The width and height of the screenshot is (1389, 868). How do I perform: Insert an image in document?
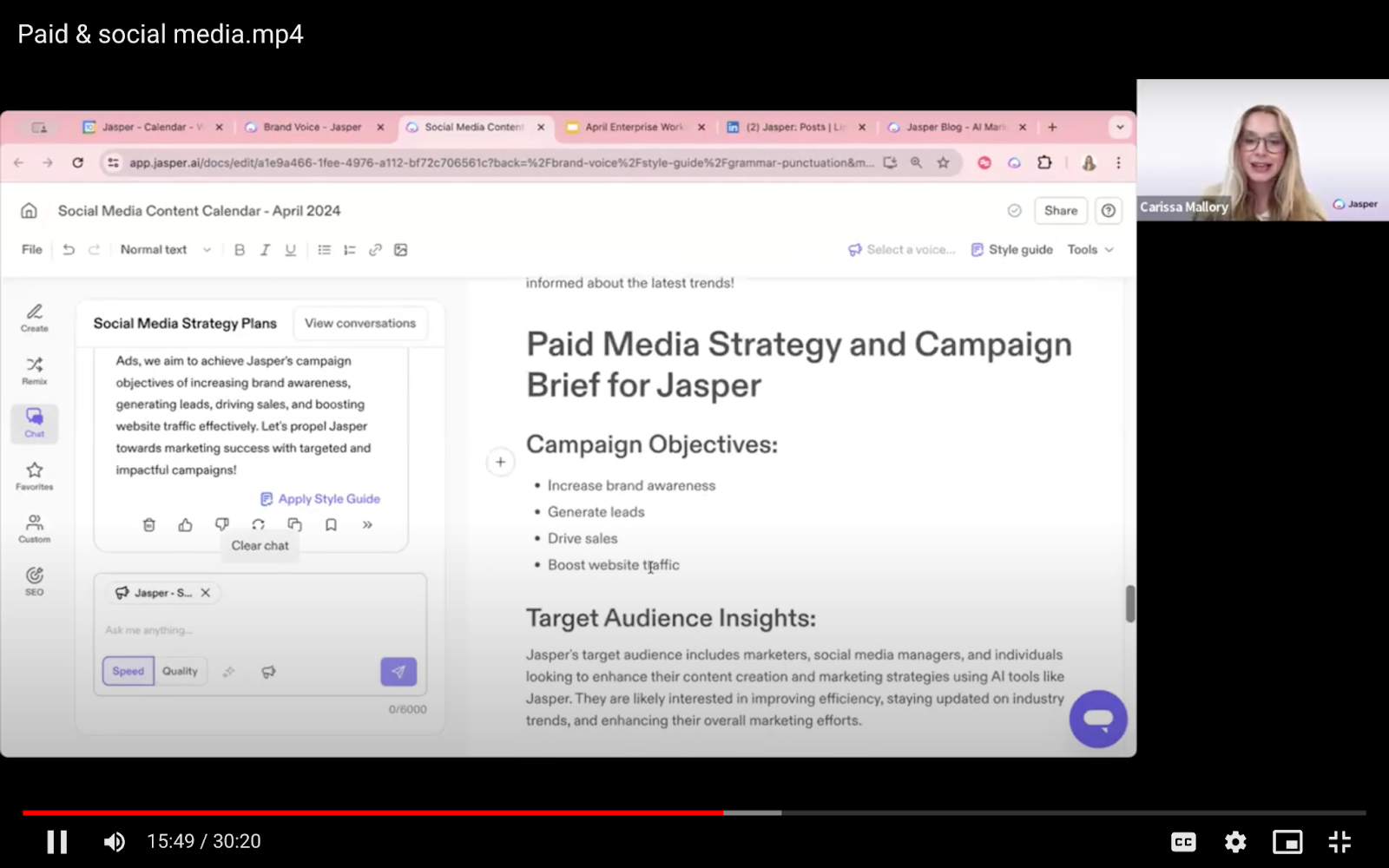pyautogui.click(x=401, y=250)
